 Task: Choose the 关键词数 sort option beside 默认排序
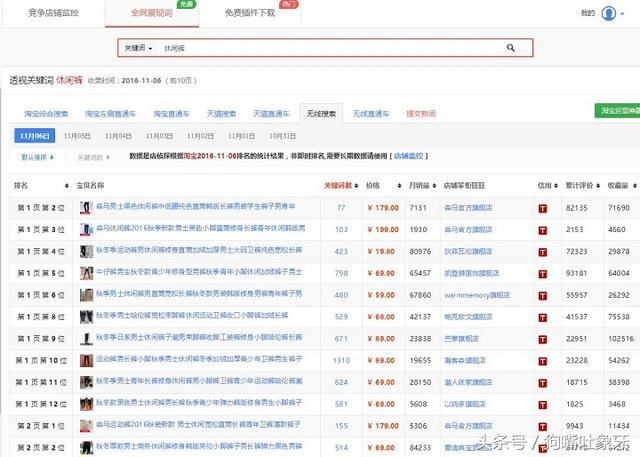93,157
